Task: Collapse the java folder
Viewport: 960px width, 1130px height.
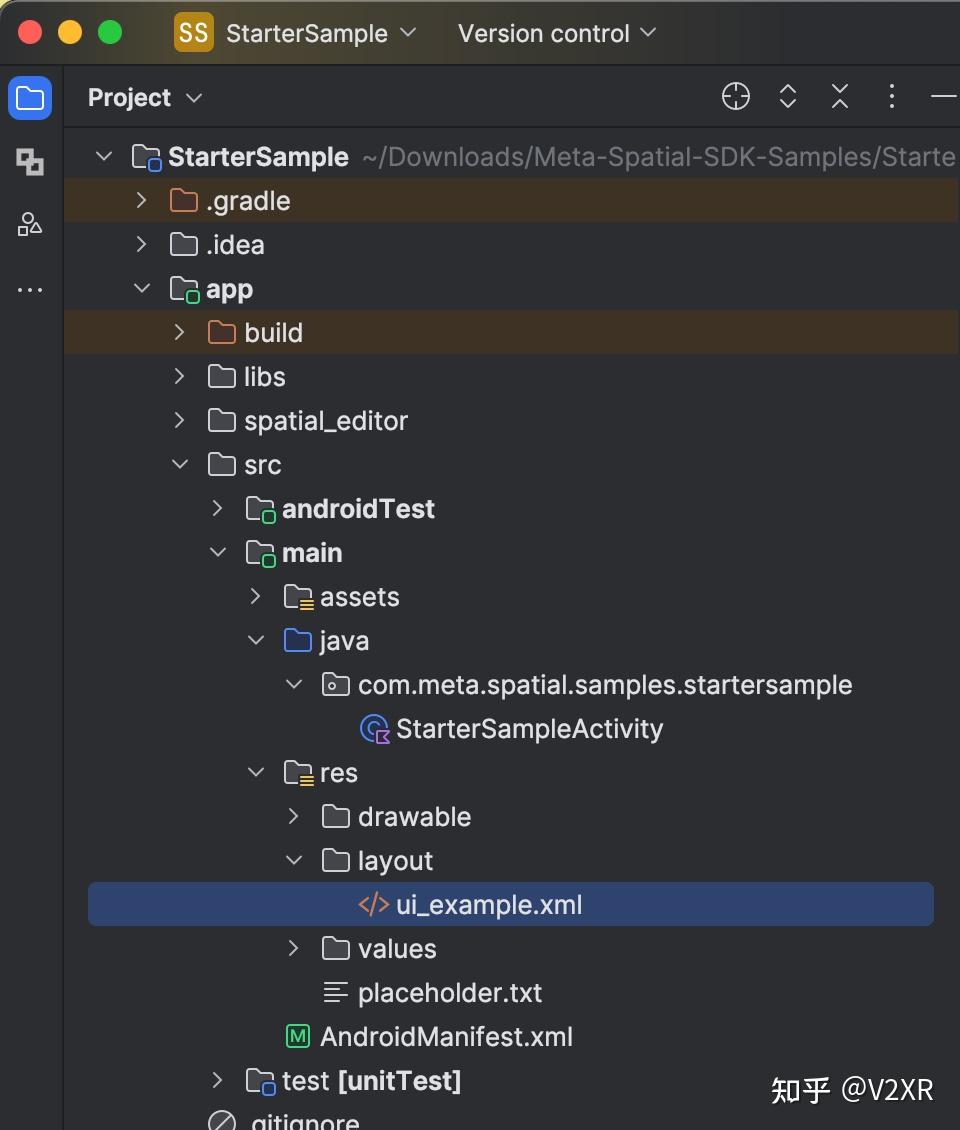Action: point(256,640)
